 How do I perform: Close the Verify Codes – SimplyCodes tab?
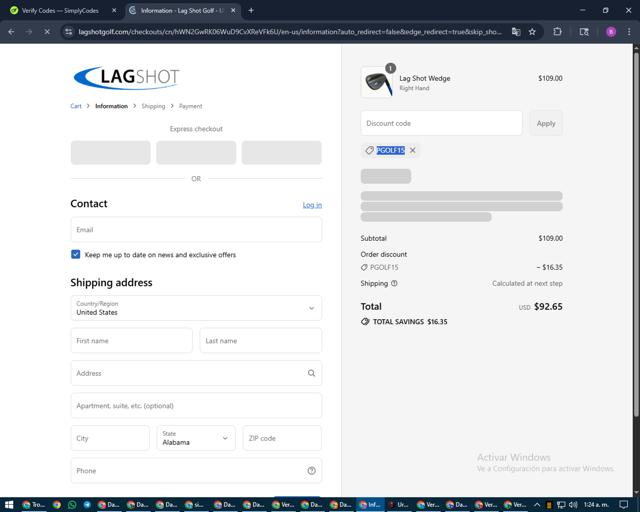click(x=114, y=11)
